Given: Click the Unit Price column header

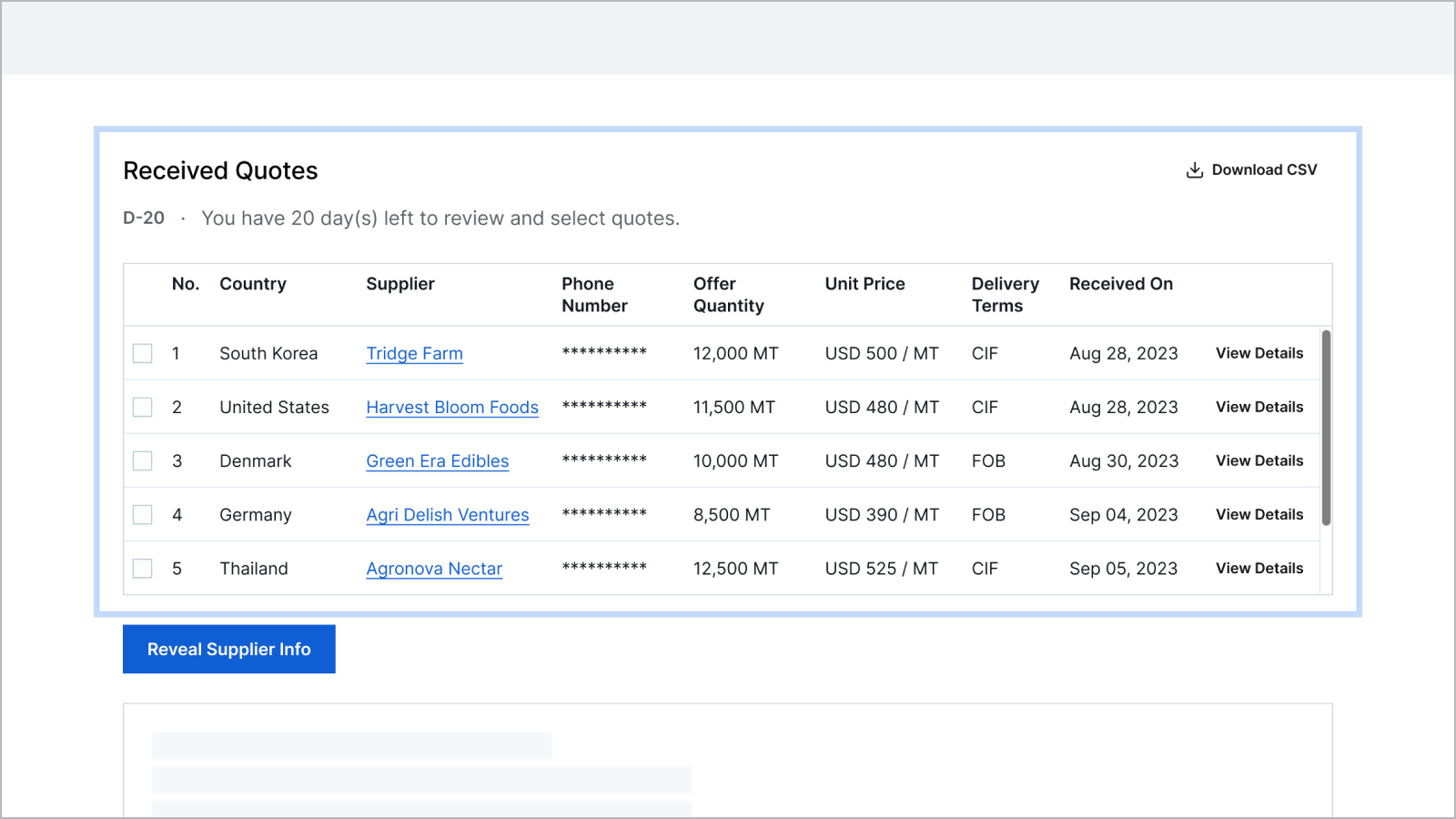Looking at the screenshot, I should coord(864,284).
